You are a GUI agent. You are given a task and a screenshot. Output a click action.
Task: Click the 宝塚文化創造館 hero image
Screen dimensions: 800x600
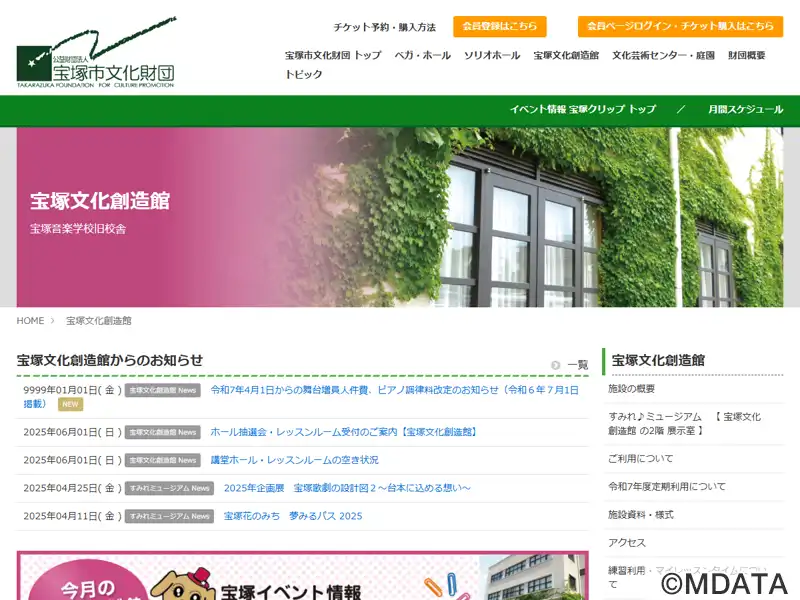[x=400, y=217]
